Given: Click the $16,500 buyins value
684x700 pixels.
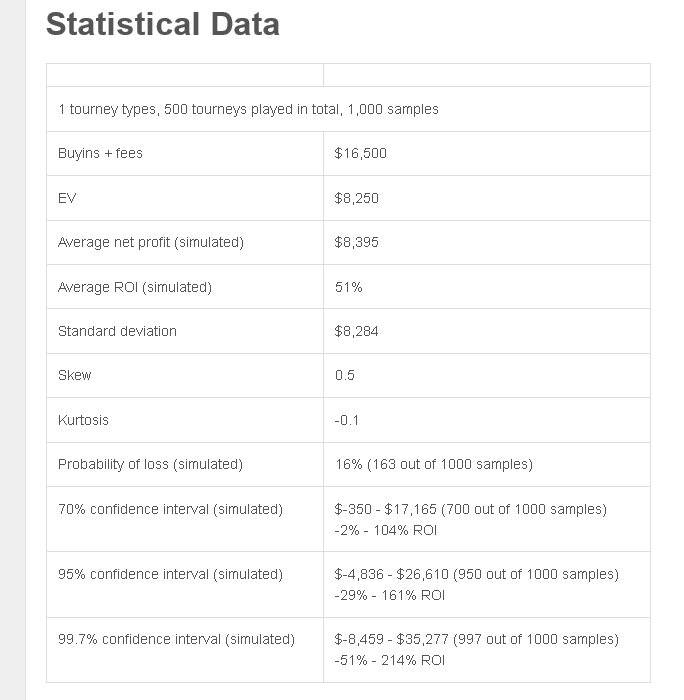Looking at the screenshot, I should [x=361, y=153].
